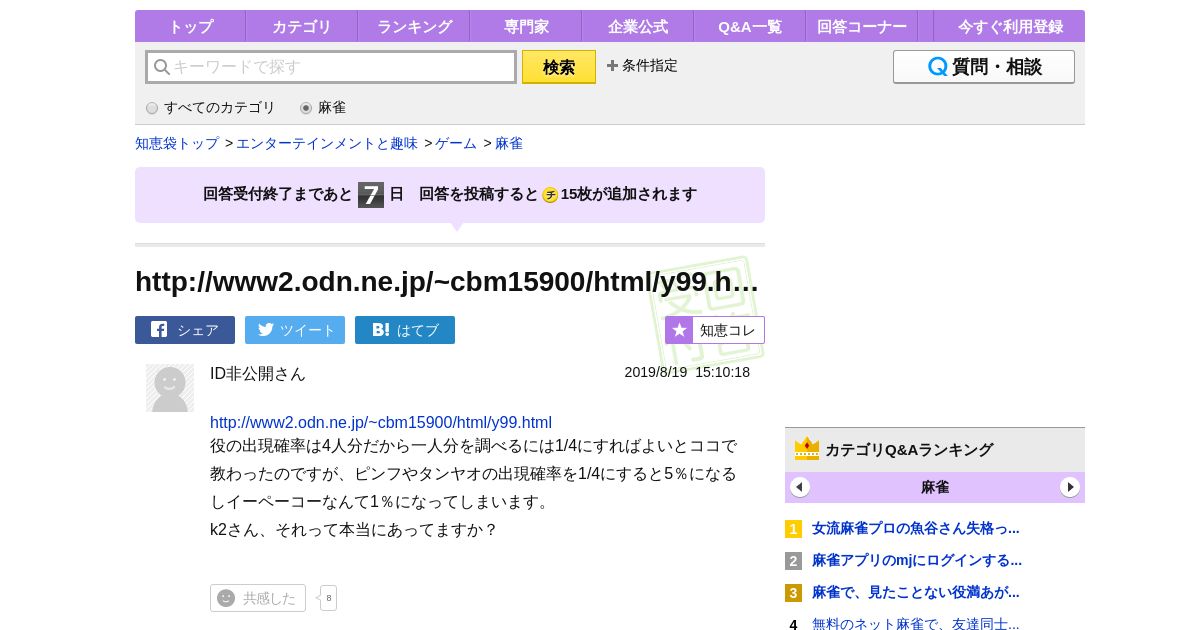This screenshot has width=1200, height=630.
Task: Open the 質問・相談 button
Action: pyautogui.click(x=984, y=67)
